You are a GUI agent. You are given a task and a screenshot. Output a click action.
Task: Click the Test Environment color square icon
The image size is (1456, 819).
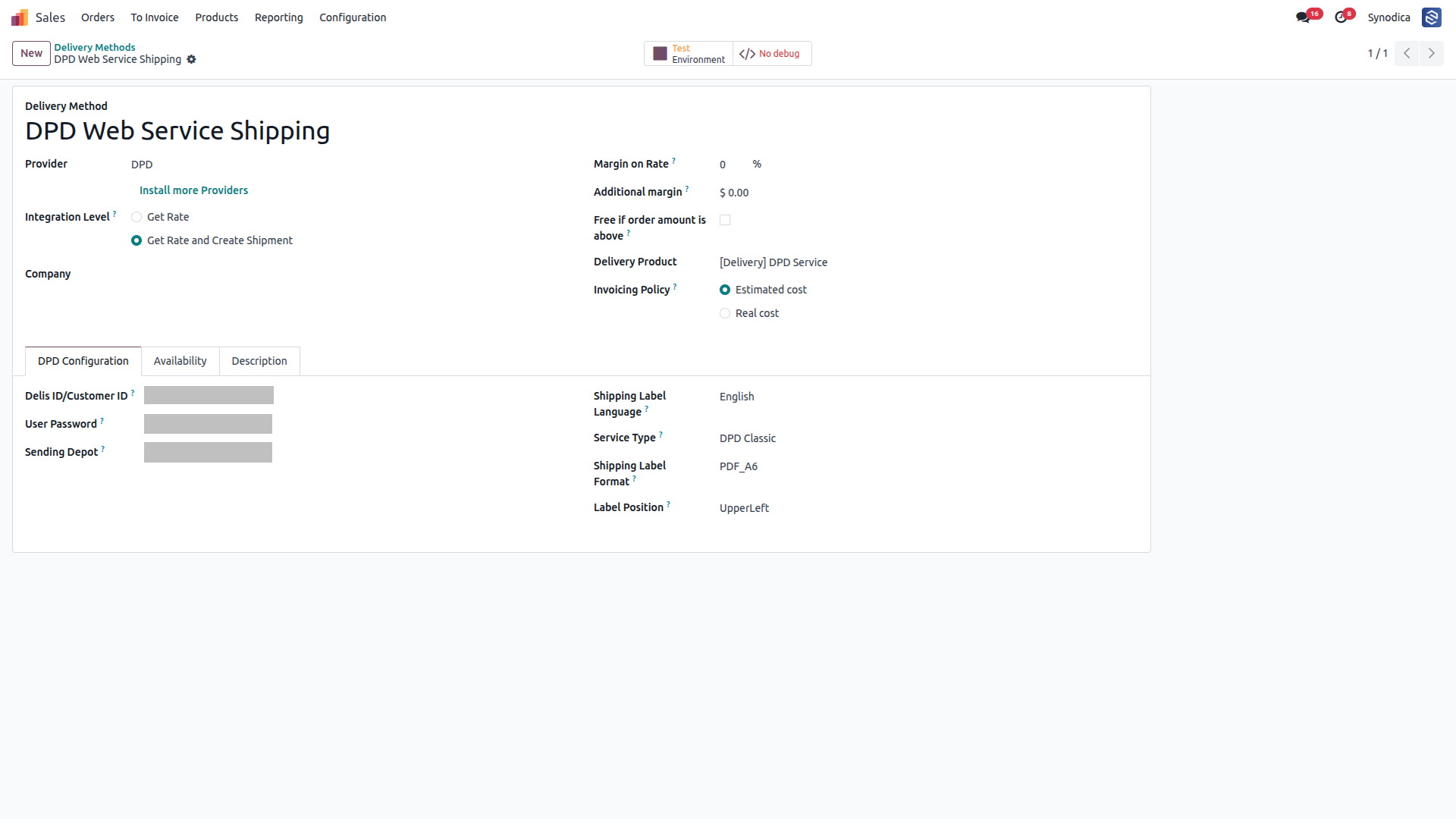660,54
